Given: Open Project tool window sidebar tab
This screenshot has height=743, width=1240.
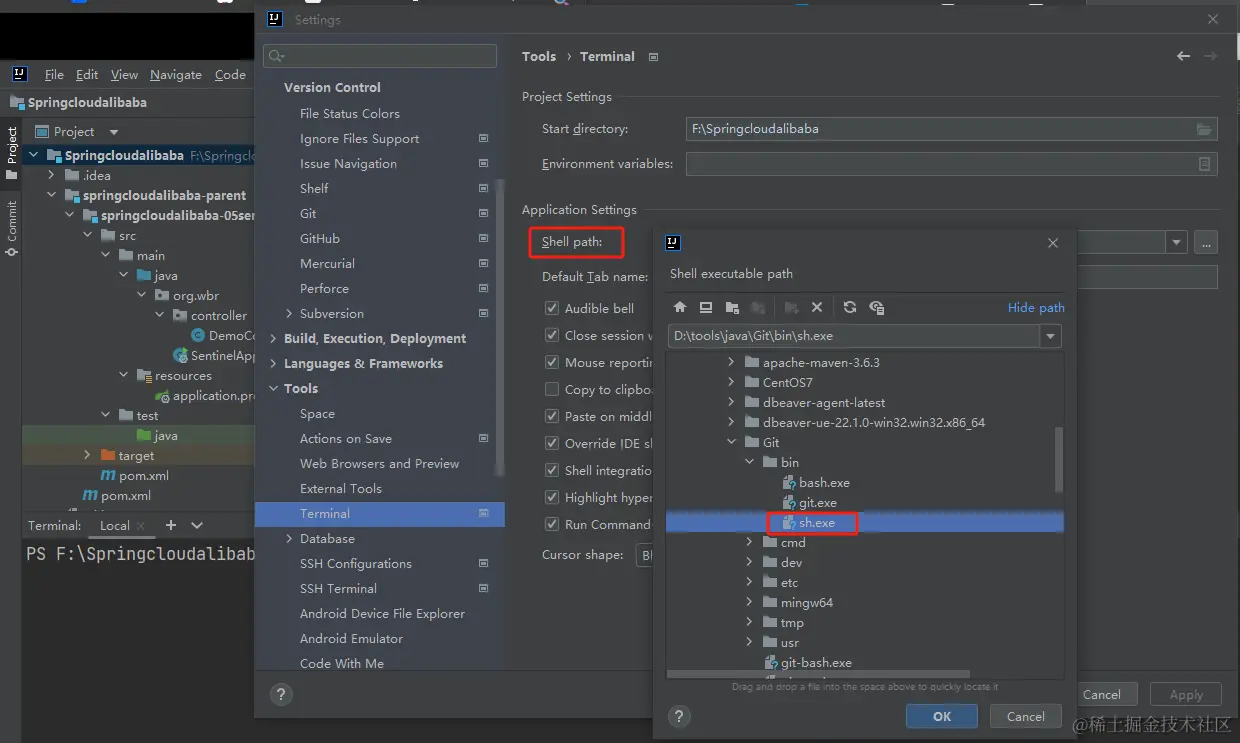Looking at the screenshot, I should 11,153.
